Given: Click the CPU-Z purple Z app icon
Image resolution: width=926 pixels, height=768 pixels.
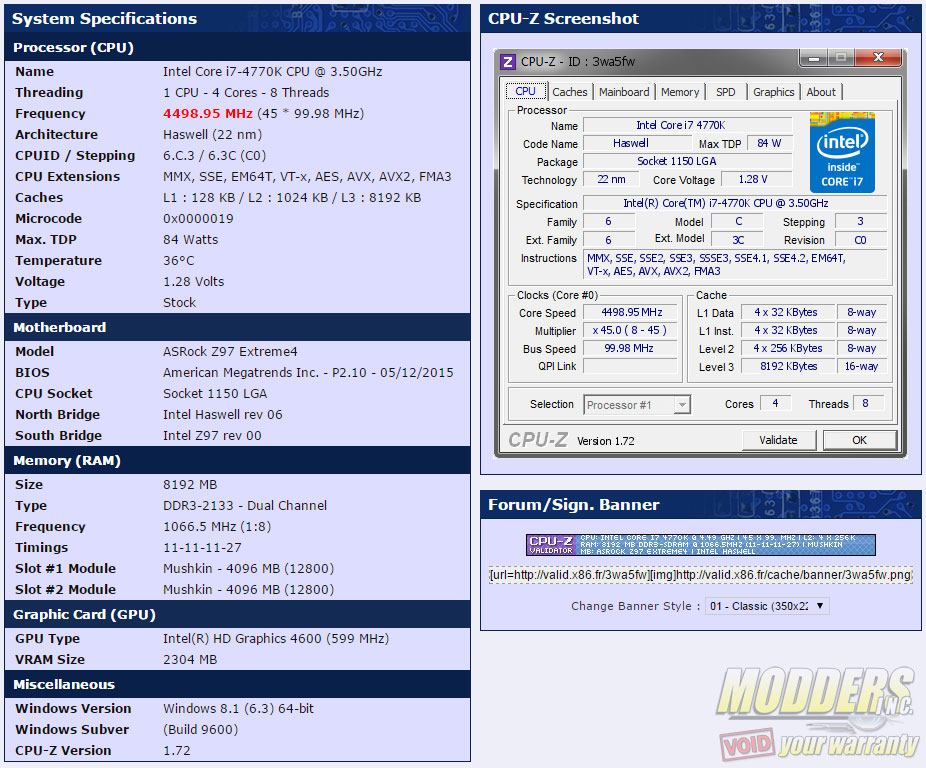Looking at the screenshot, I should tap(507, 61).
